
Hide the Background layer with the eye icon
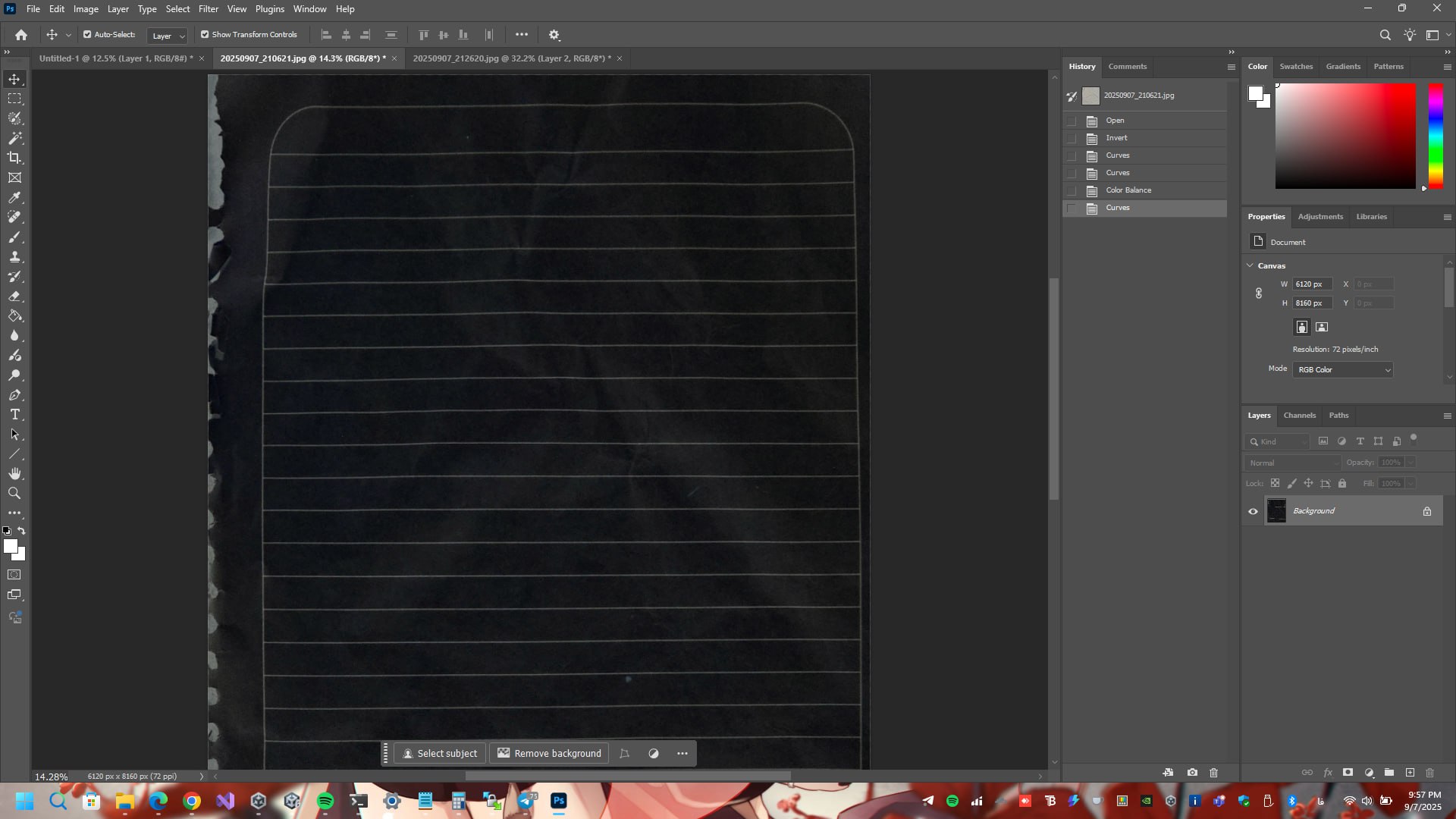[1253, 511]
